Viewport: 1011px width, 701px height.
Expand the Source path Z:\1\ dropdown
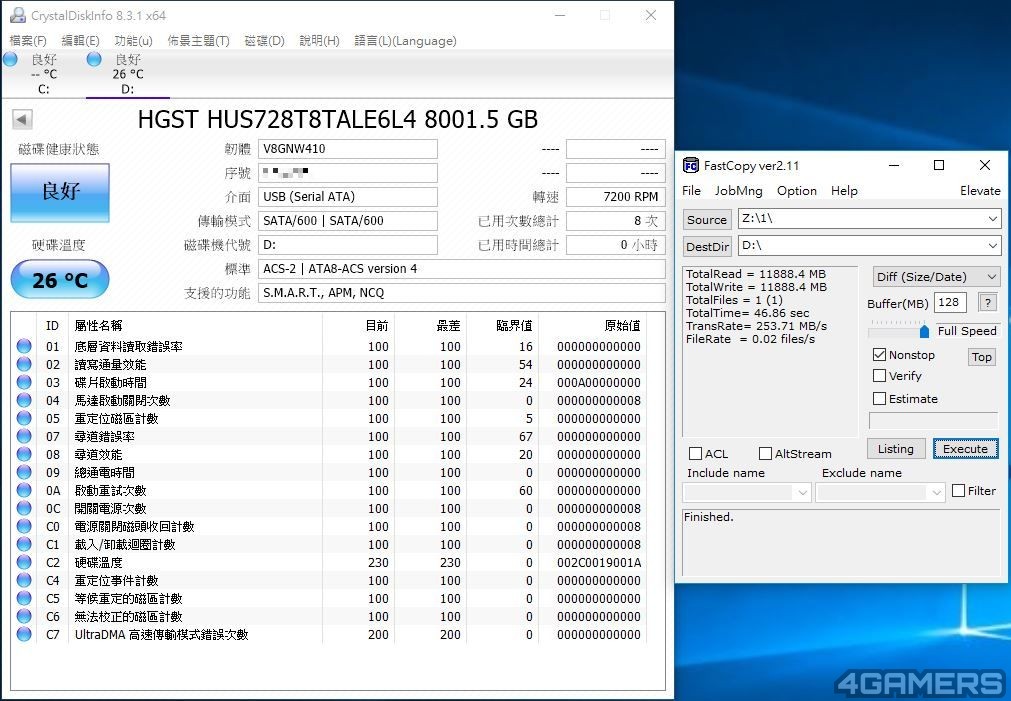pos(992,219)
